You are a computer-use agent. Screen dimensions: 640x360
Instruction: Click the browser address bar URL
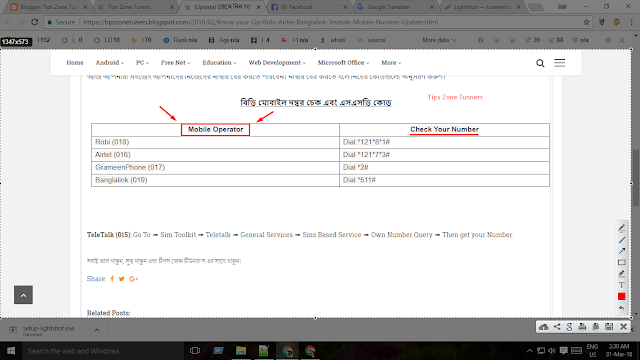click(261, 22)
